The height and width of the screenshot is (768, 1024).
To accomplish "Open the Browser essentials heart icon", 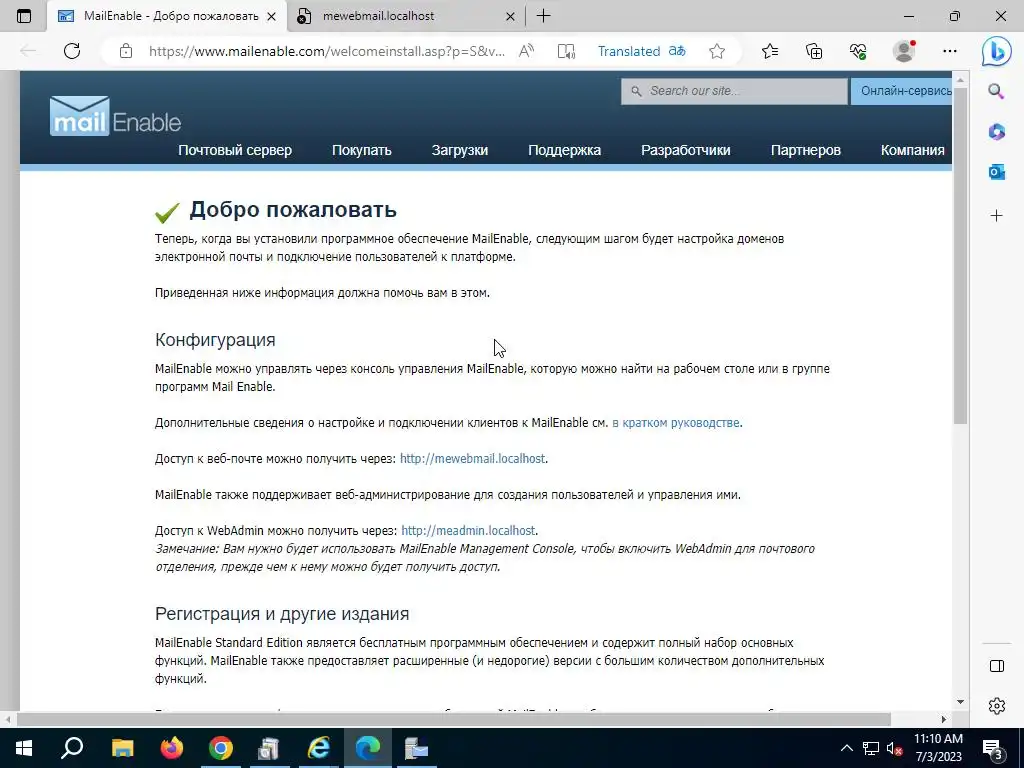I will point(858,51).
